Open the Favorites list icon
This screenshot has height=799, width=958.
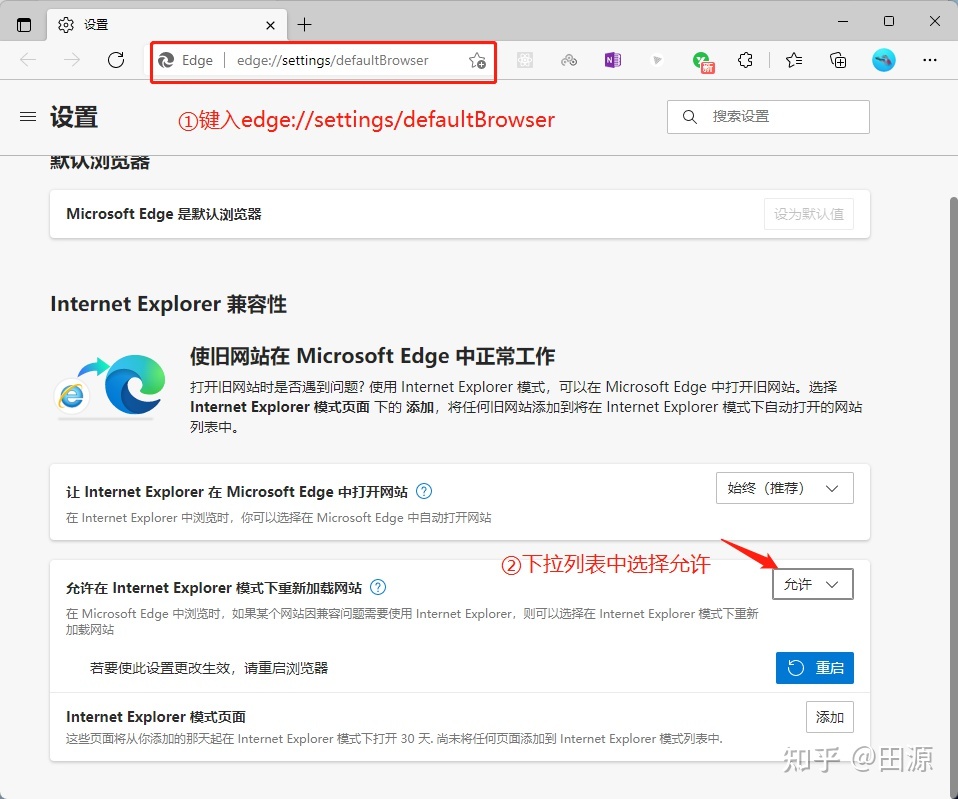pyautogui.click(x=794, y=60)
